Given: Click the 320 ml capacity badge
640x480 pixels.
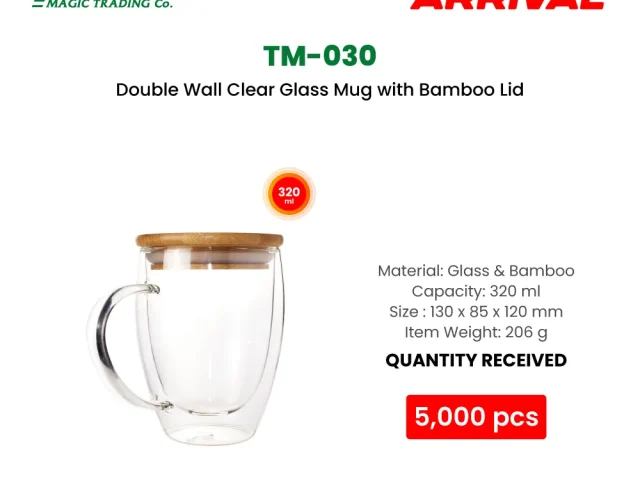Looking at the screenshot, I should pos(289,193).
